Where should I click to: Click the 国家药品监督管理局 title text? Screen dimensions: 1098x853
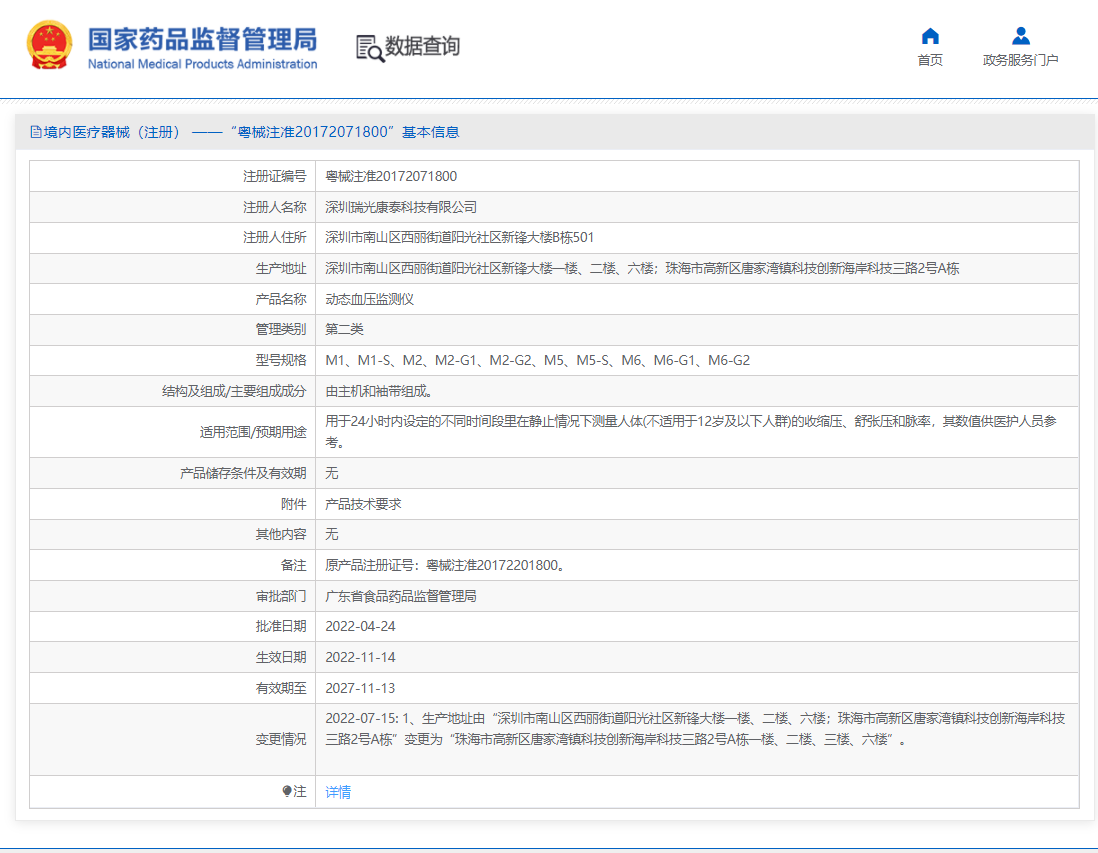coord(202,39)
